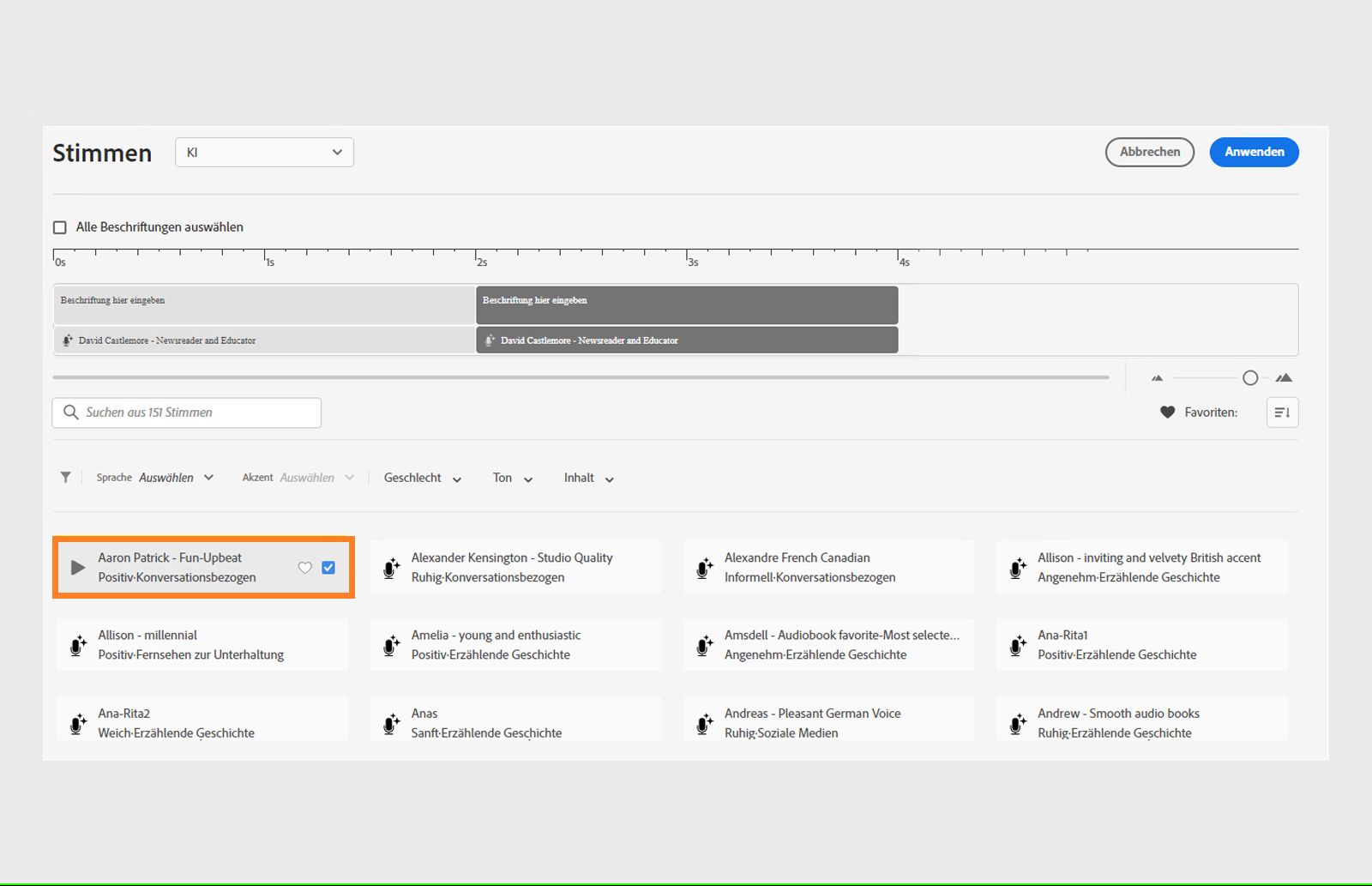Open the Geschlecht filter dropdown
This screenshot has width=1372, height=886.
coord(422,478)
